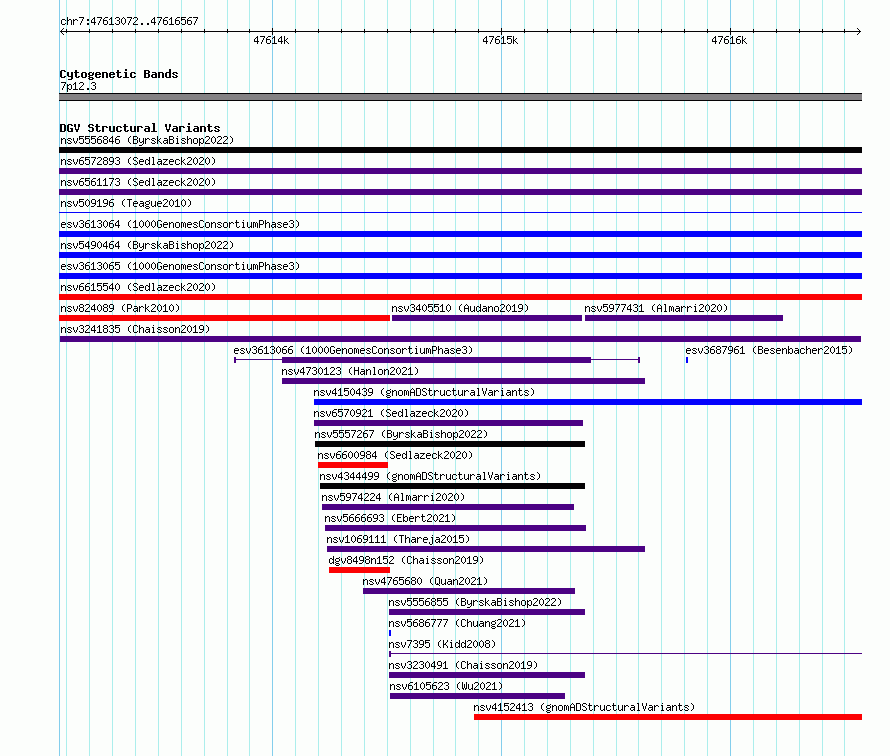Open the nsv6561173 (Sedlazeck2020) variant label

(x=138, y=182)
